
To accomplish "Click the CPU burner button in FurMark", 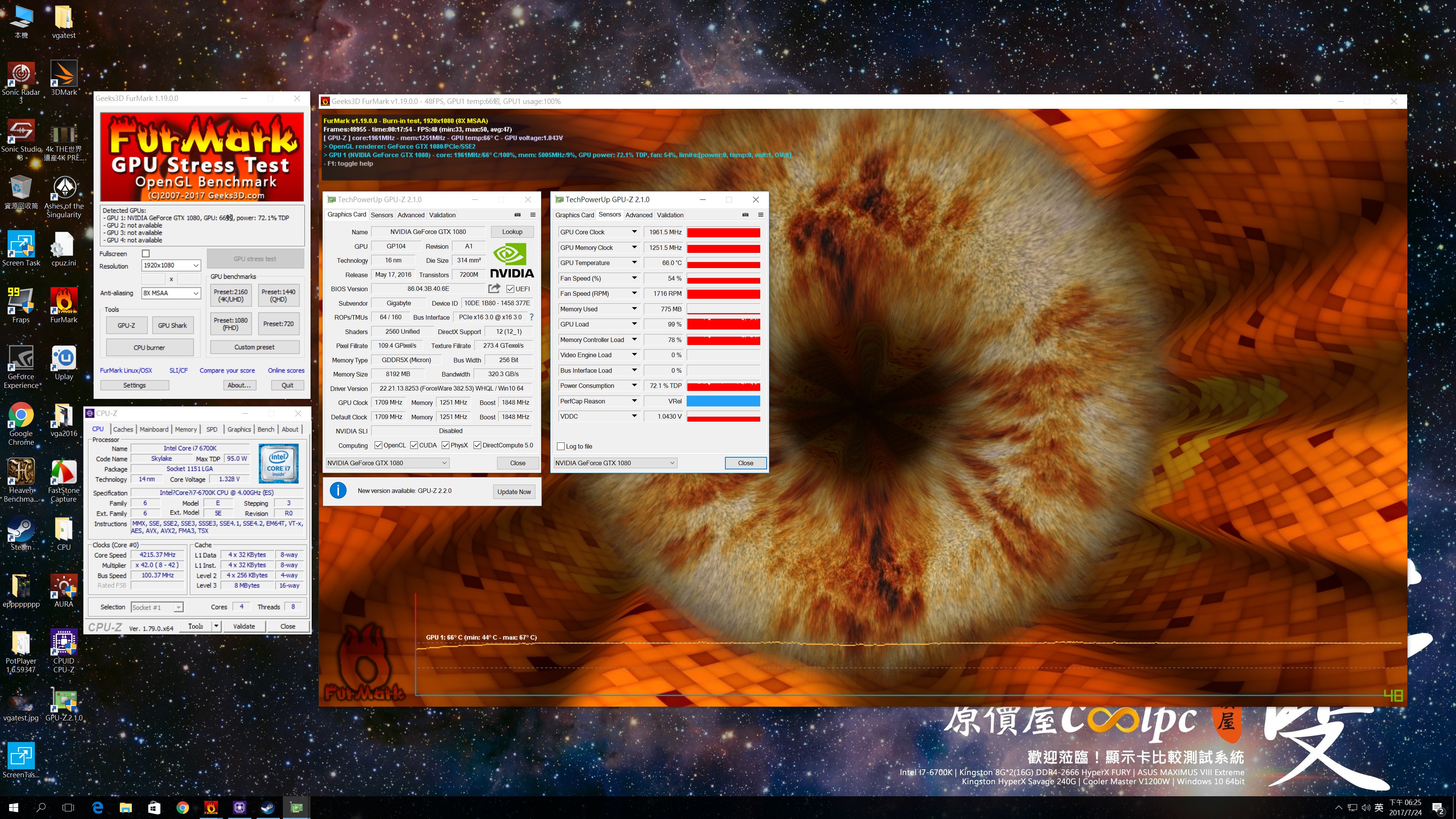I will tap(149, 348).
